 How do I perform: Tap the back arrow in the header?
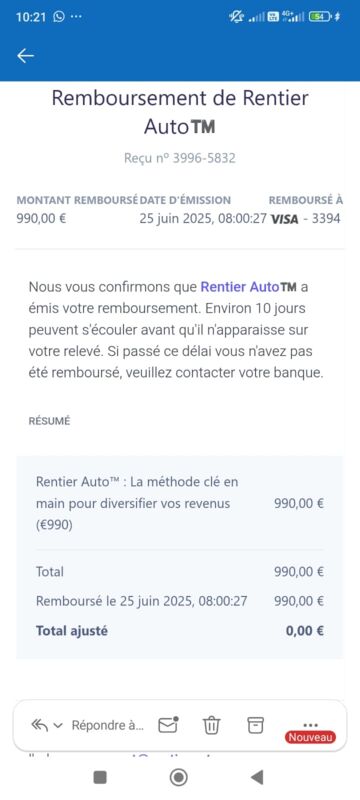(x=25, y=56)
